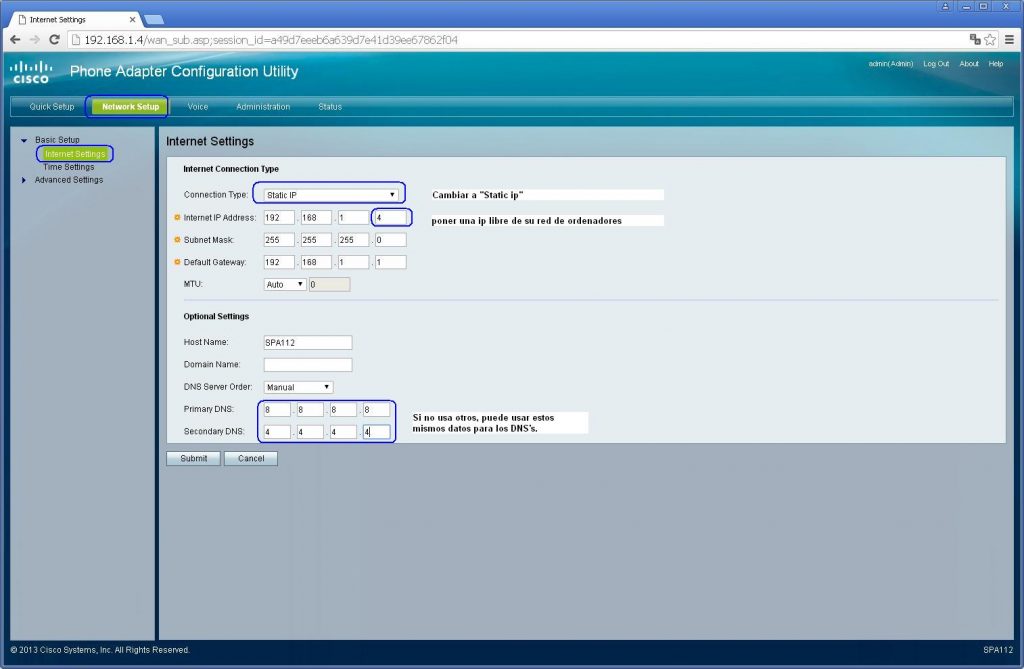This screenshot has height=669, width=1024.
Task: Switch to the Administration tab
Action: click(x=262, y=106)
